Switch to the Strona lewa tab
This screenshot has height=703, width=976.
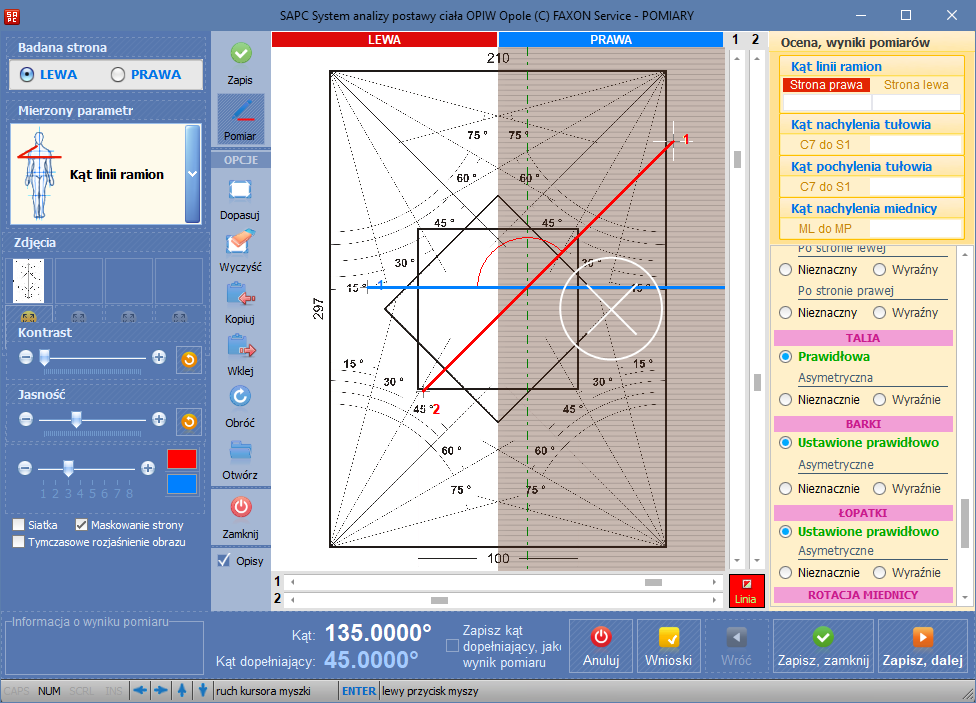tap(916, 85)
